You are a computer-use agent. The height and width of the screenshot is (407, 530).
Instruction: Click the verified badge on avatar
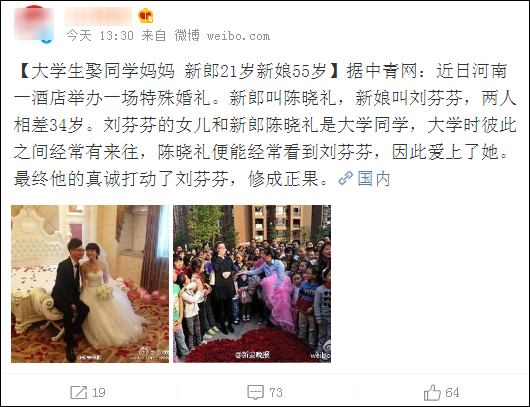[48, 39]
